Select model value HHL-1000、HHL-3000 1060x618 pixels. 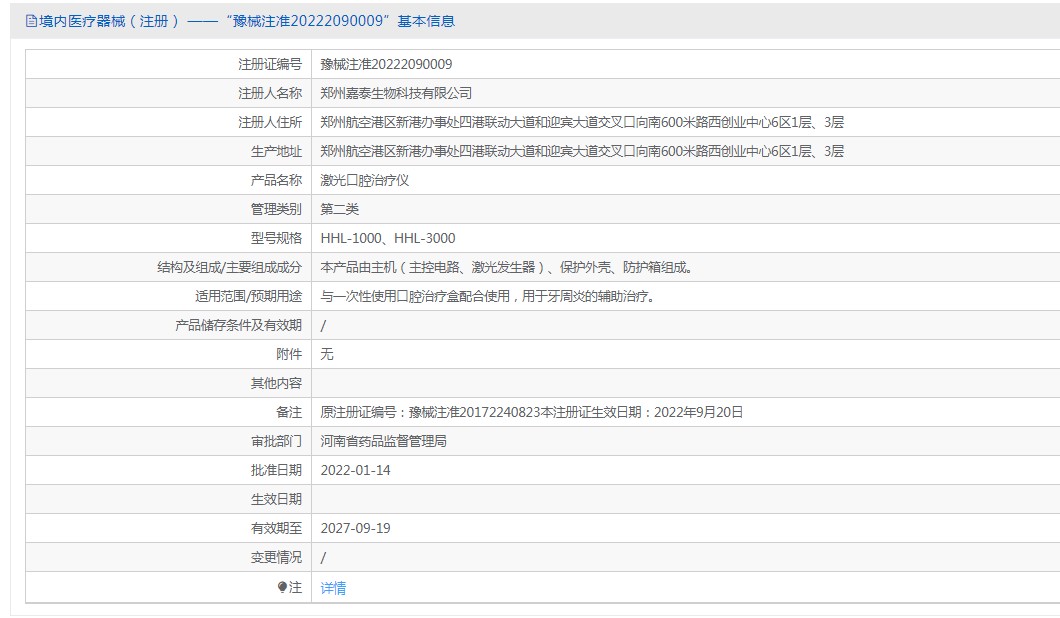click(388, 239)
